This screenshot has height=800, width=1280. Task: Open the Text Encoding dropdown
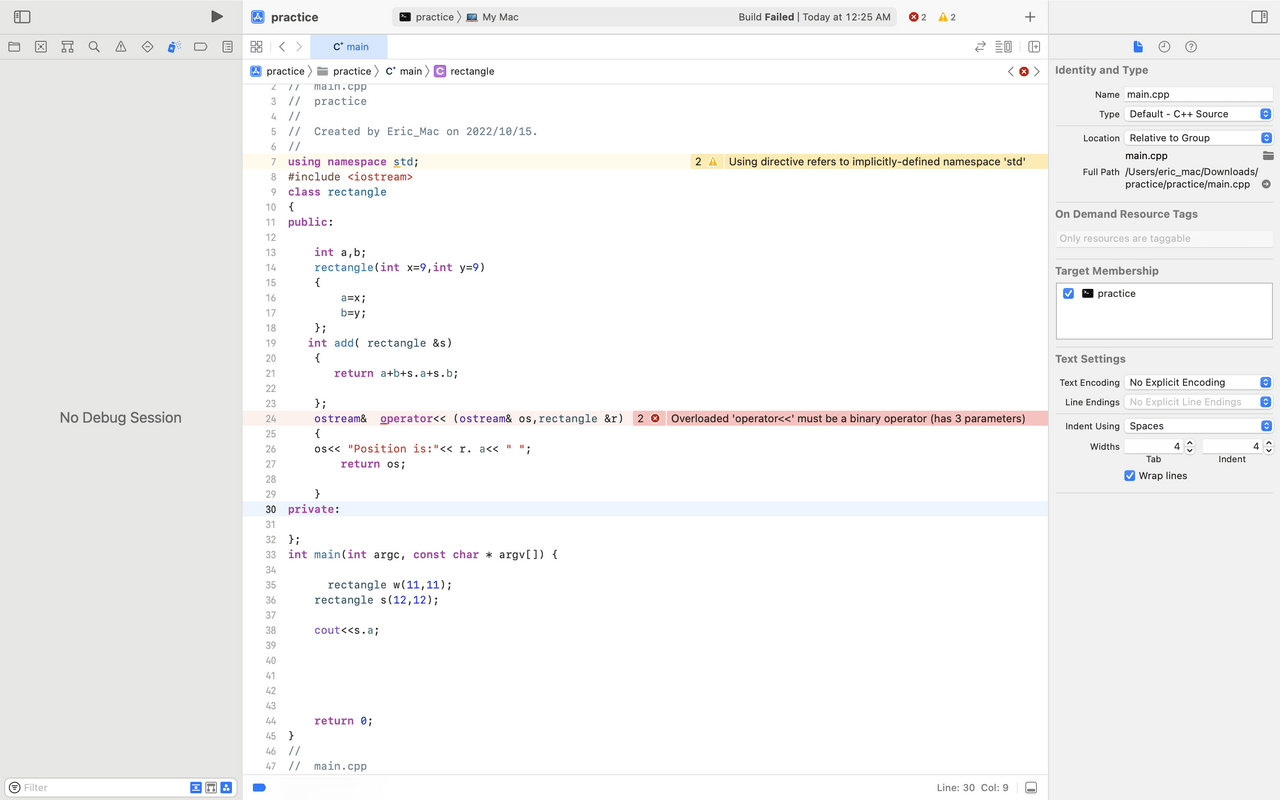(x=1198, y=382)
